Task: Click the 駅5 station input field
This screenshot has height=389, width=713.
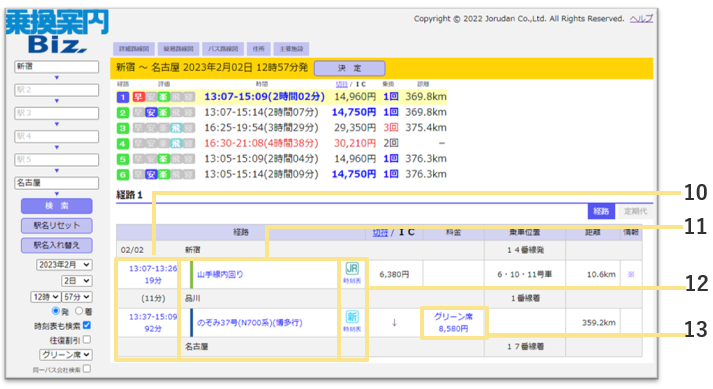Action: pyautogui.click(x=56, y=159)
